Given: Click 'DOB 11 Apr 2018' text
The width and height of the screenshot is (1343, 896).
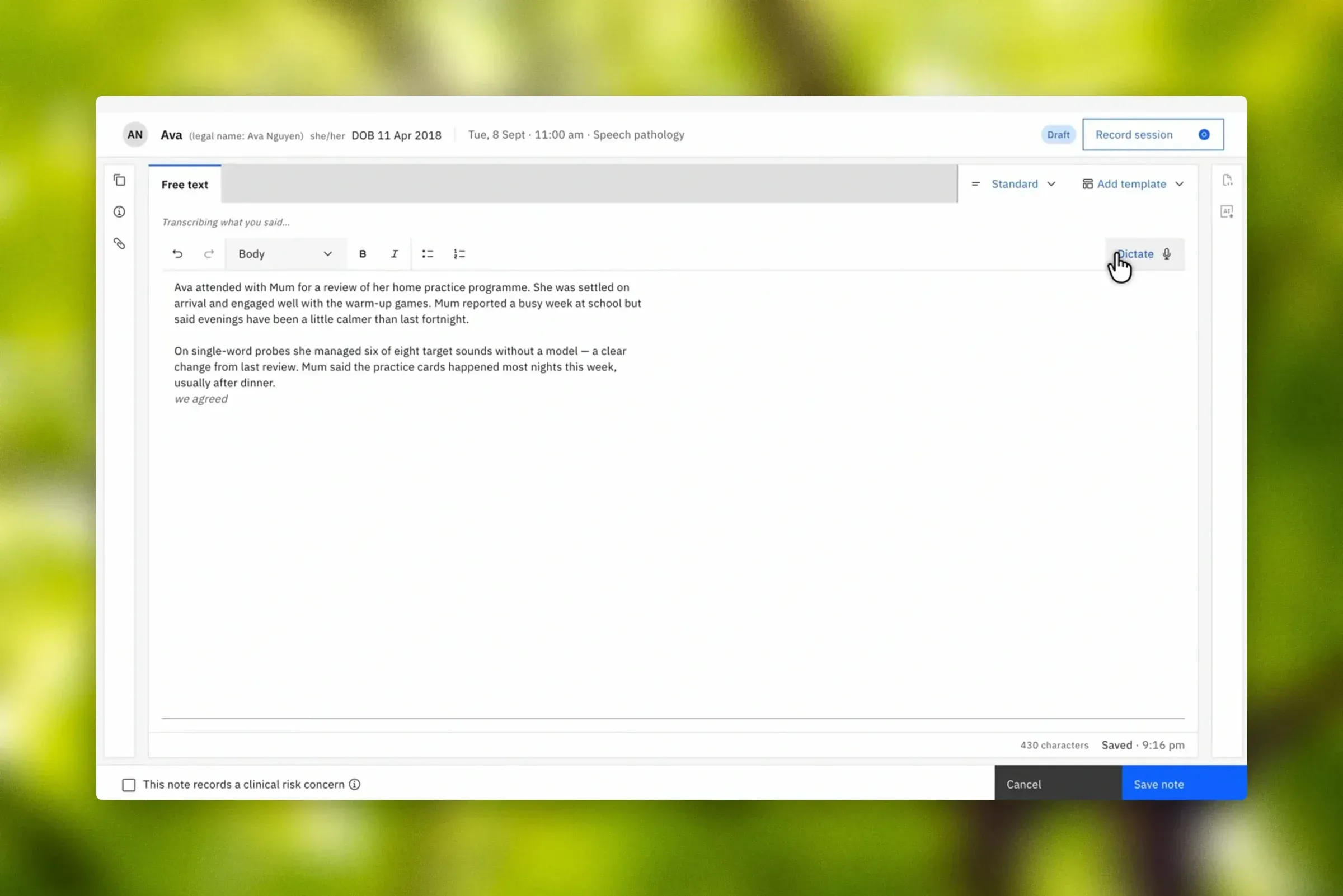Looking at the screenshot, I should pos(396,135).
